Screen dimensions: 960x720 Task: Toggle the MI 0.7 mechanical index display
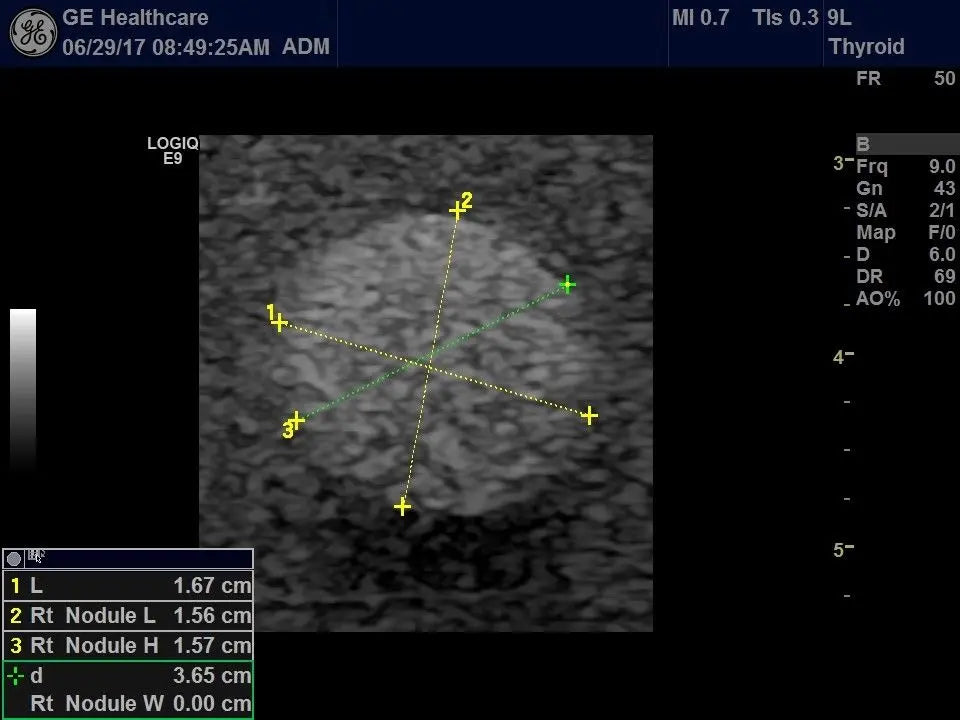(700, 18)
